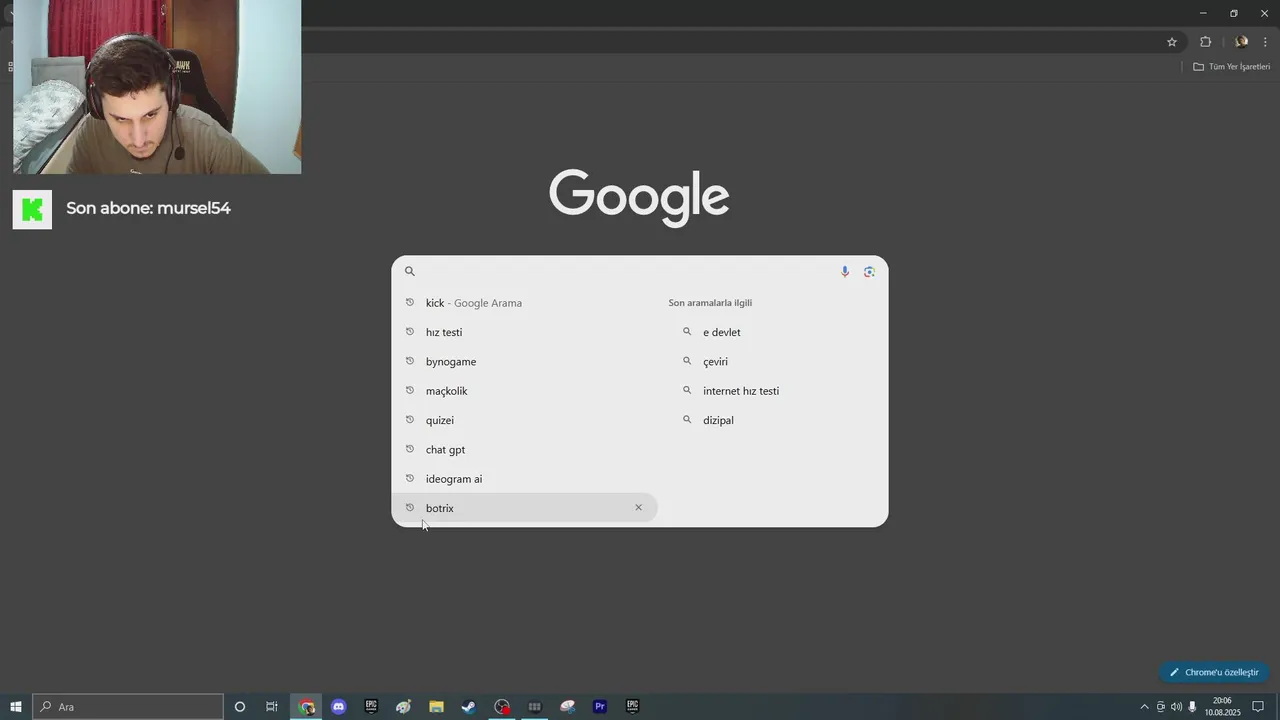Screen dimensions: 1280x720
Task: Open the pink disc app on taskbar
Action: tap(567, 707)
